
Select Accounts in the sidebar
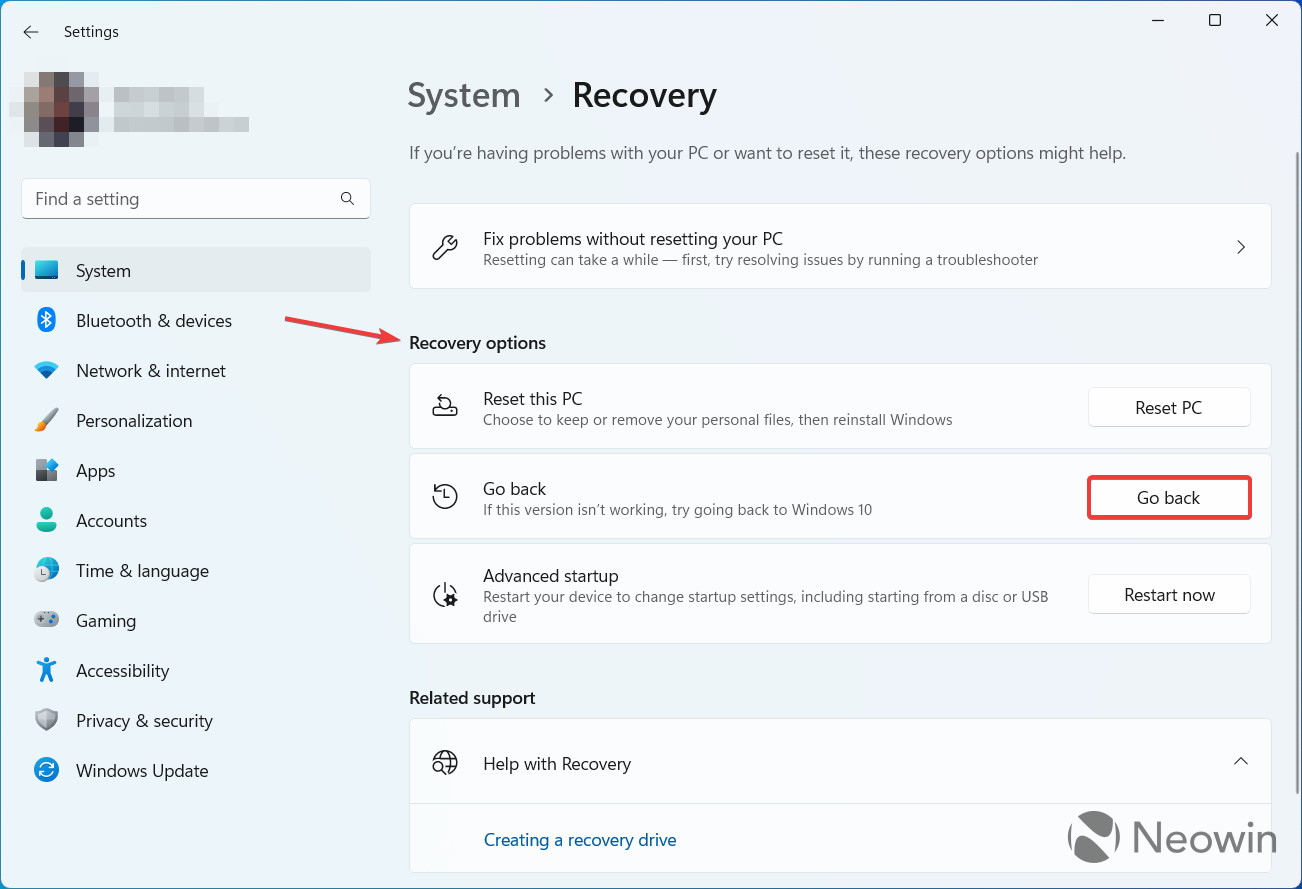click(111, 521)
